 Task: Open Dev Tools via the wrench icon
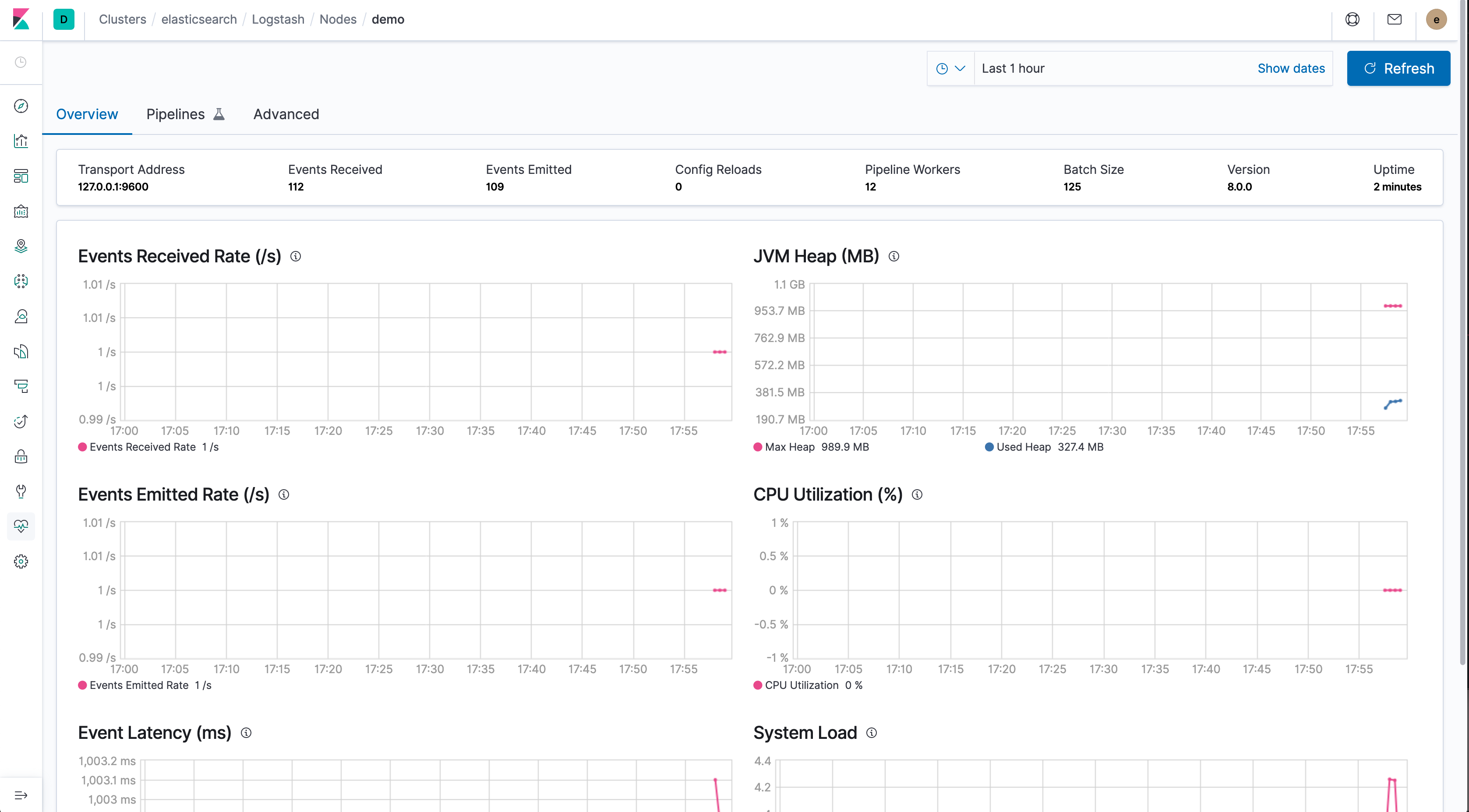21,491
